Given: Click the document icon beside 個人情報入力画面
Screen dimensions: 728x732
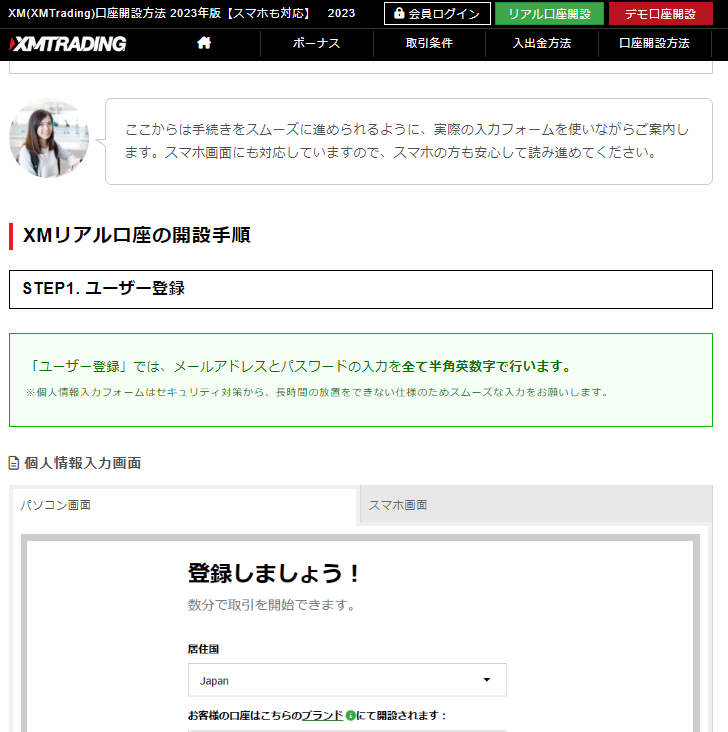Looking at the screenshot, I should 14,463.
